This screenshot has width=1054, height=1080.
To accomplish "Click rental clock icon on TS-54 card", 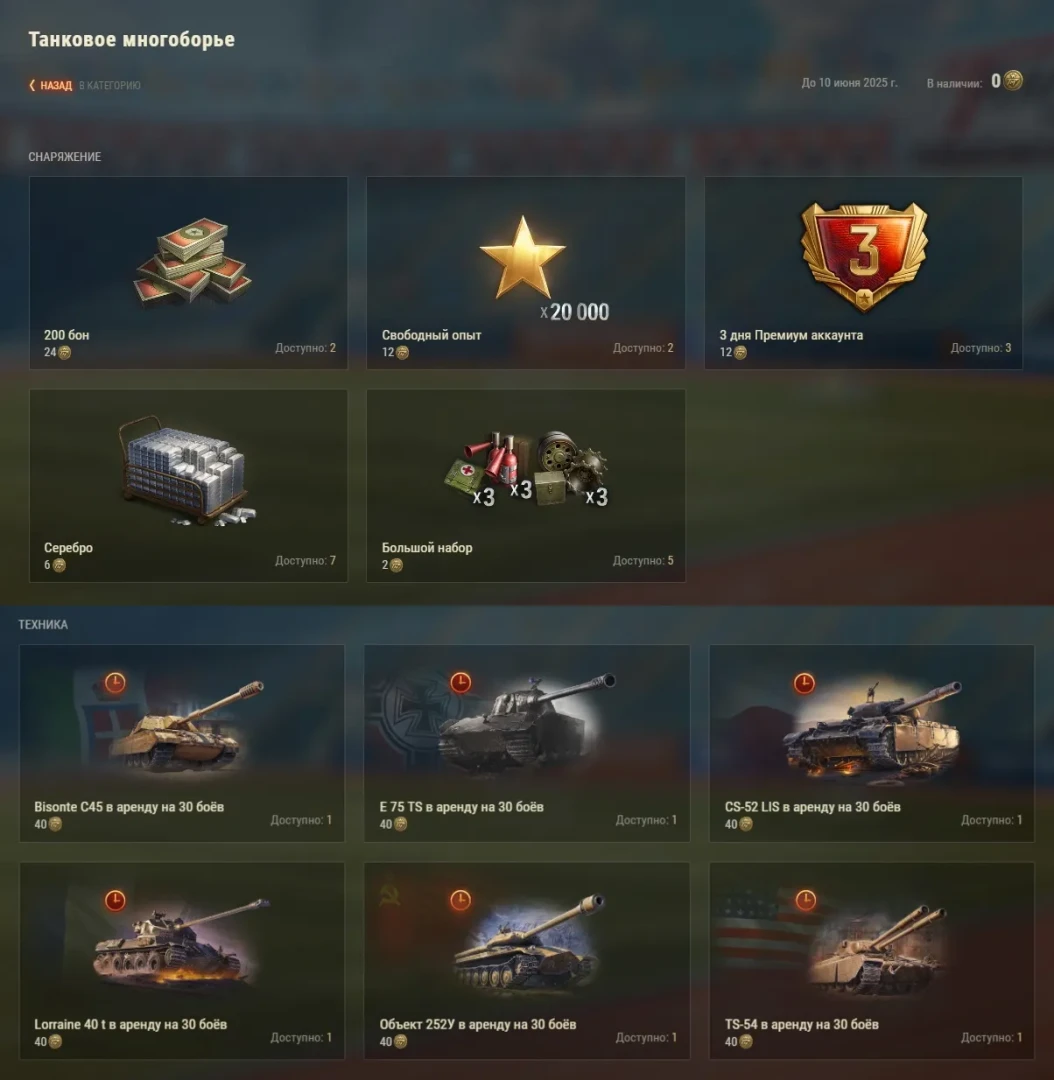I will click(805, 900).
